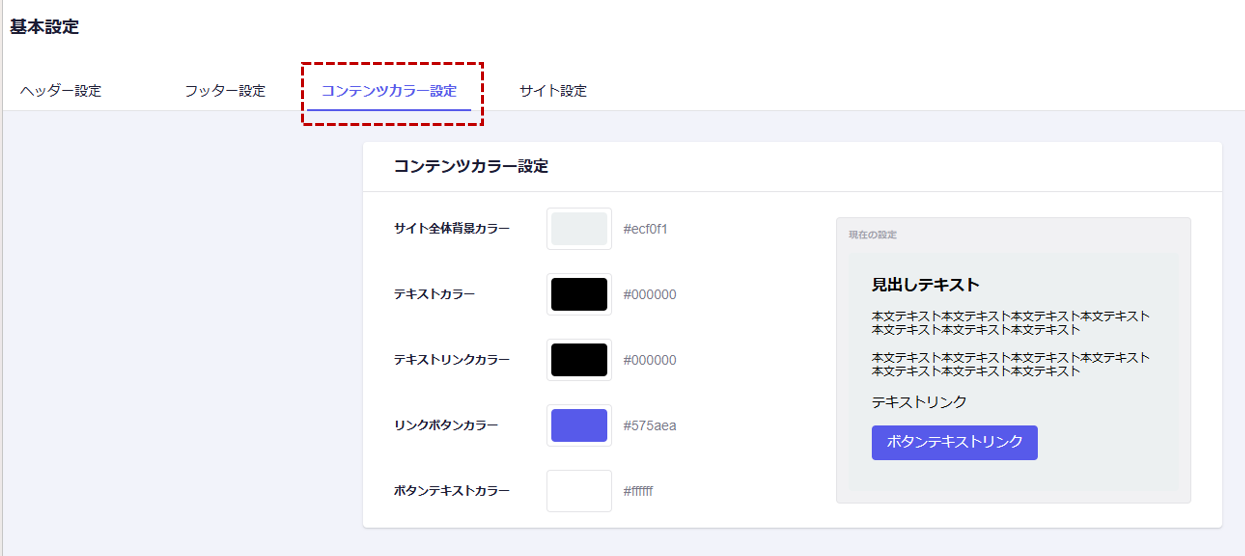Viewport: 1245px width, 556px height.
Task: Choose the white ボタンテキストカラー swatch
Action: tap(579, 491)
